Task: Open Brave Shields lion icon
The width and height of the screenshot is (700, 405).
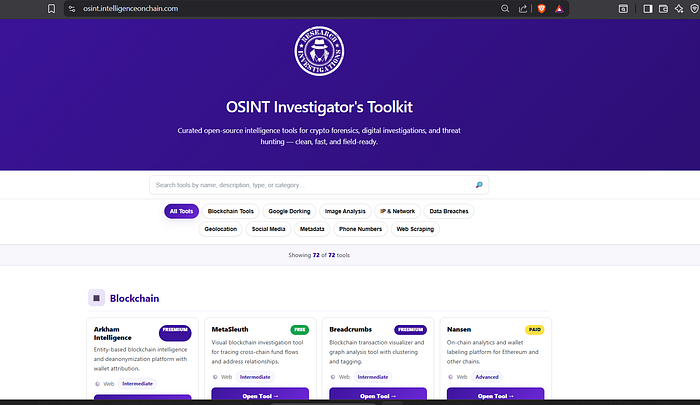Action: tap(542, 8)
